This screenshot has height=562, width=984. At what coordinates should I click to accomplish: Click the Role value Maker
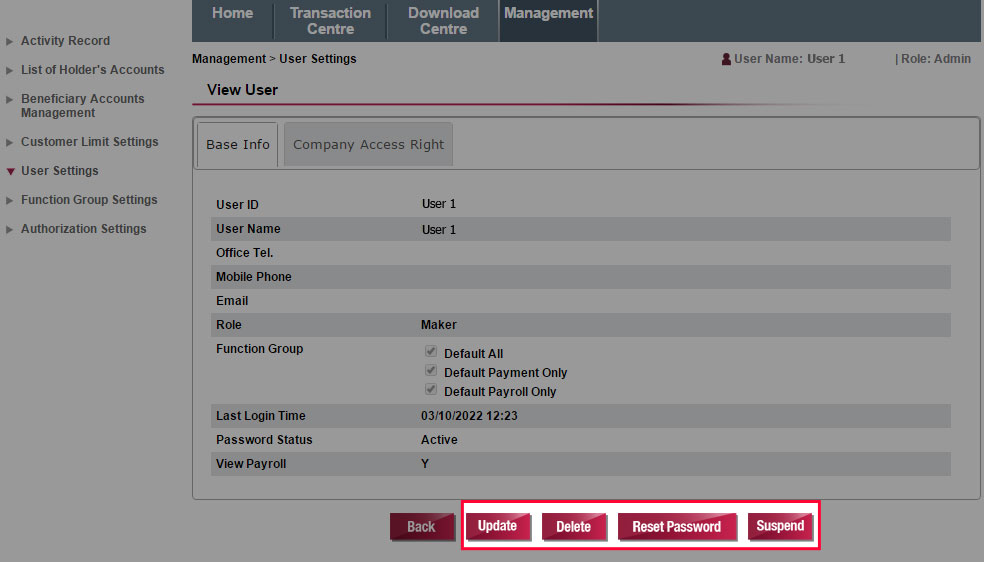(x=439, y=325)
